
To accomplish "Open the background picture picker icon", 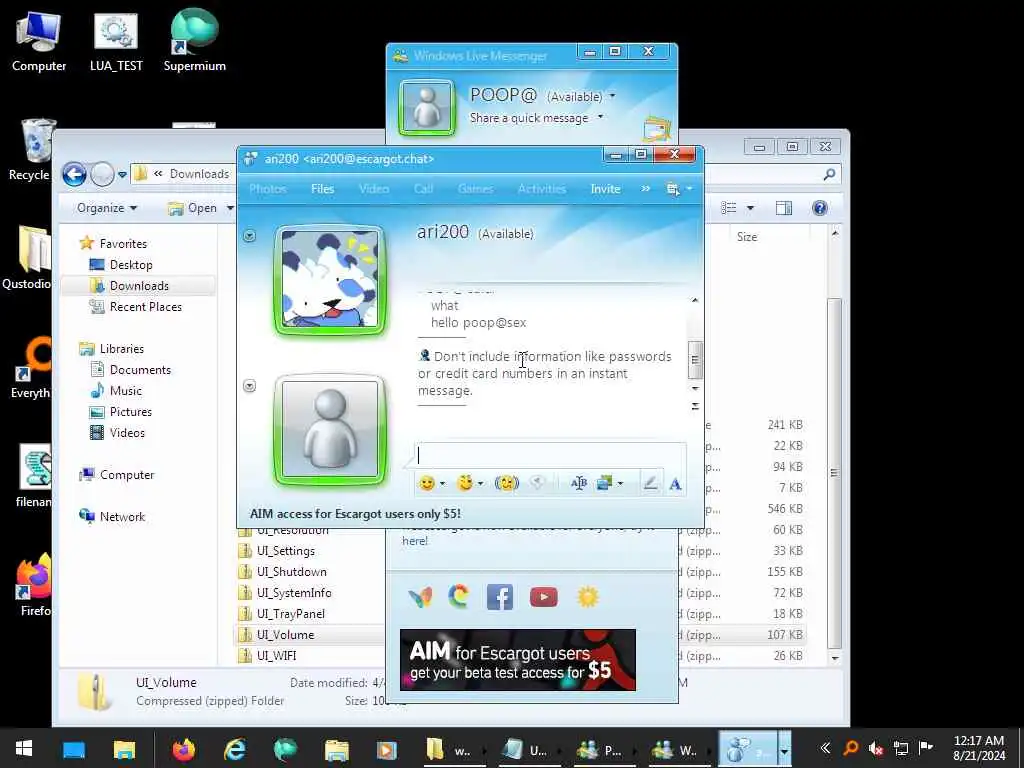I will [x=605, y=483].
